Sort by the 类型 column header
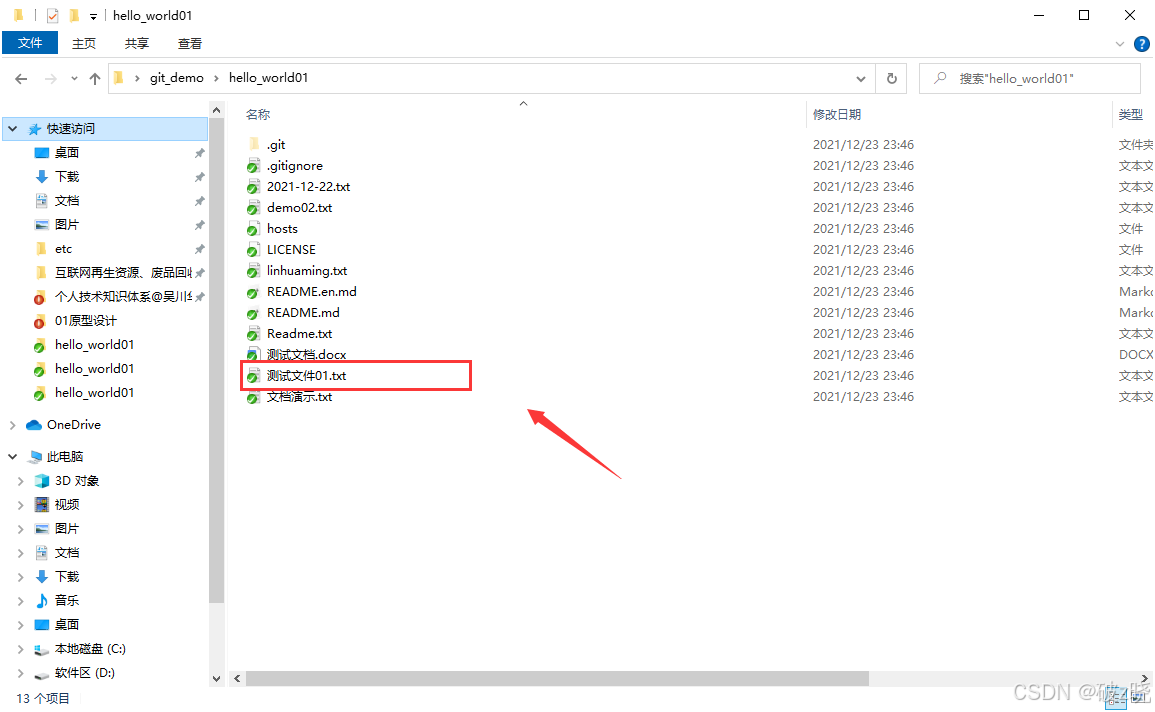The image size is (1155, 712). (x=1131, y=115)
